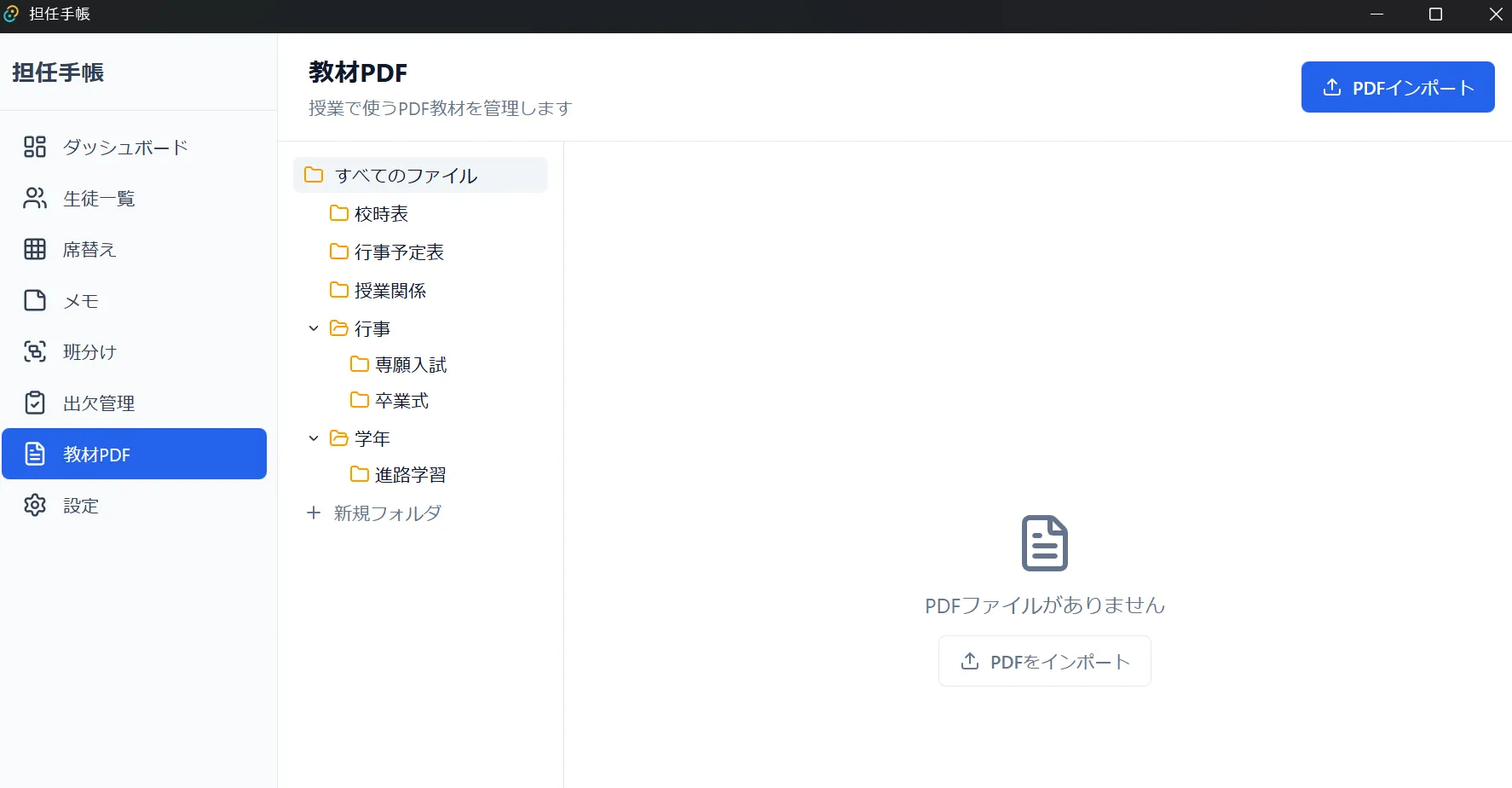This screenshot has width=1512, height=788.
Task: Select the ダッシュボード icon in the sidebar
Action: 34,147
